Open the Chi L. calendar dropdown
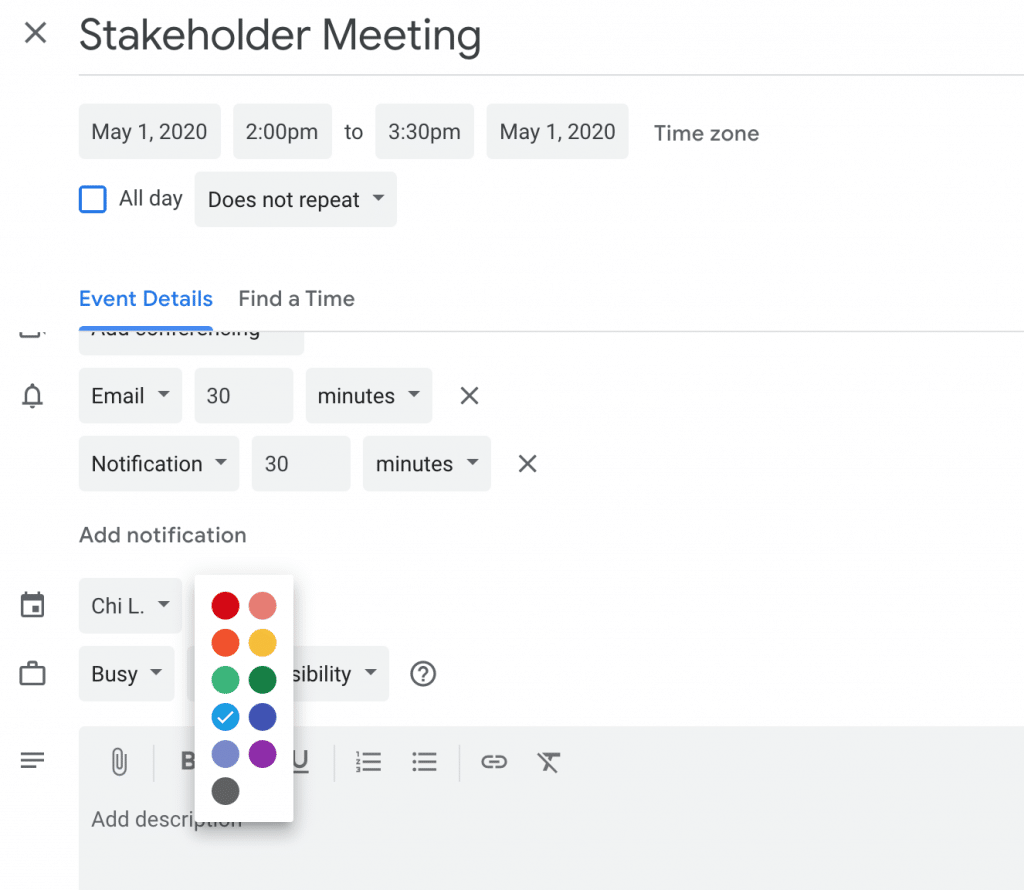Screen dimensions: 1024x890 [x=130, y=606]
